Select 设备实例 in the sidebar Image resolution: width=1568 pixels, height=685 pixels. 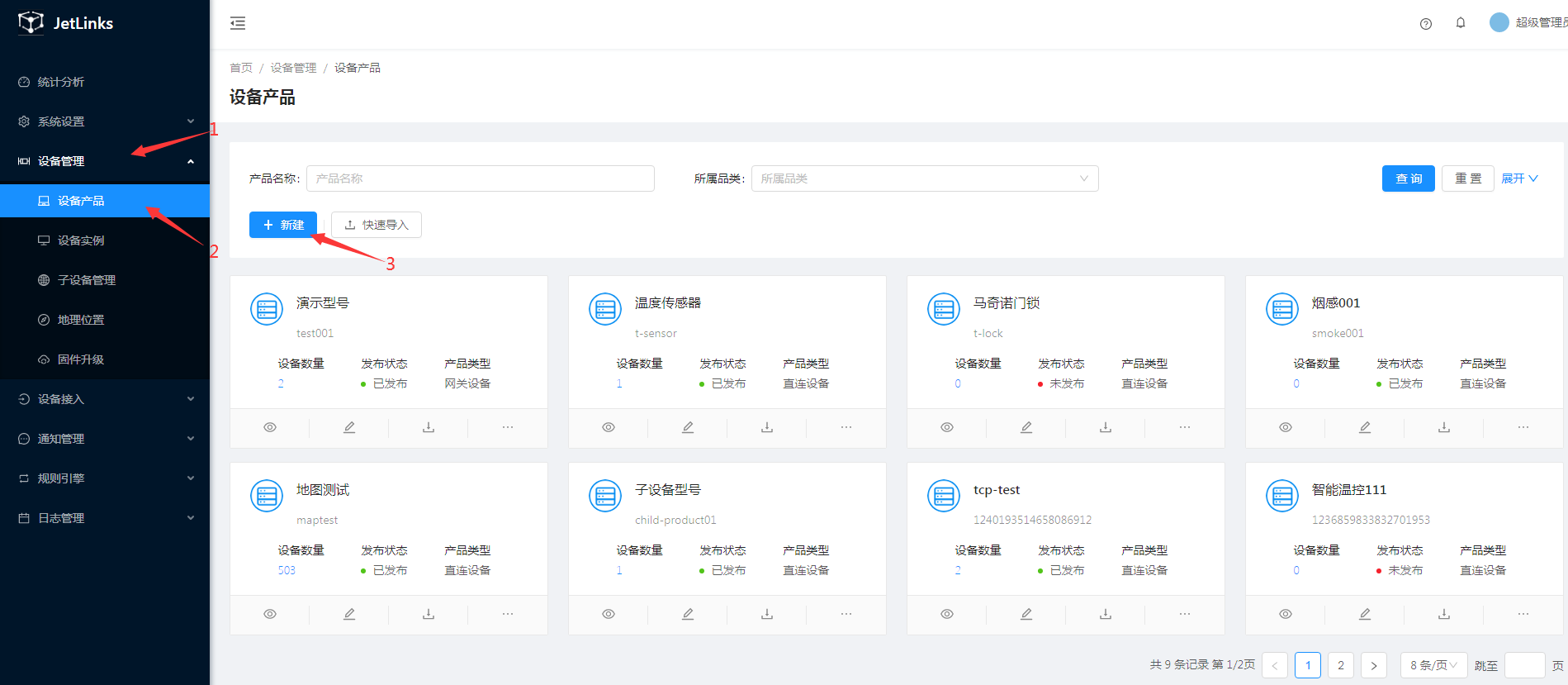tap(81, 240)
